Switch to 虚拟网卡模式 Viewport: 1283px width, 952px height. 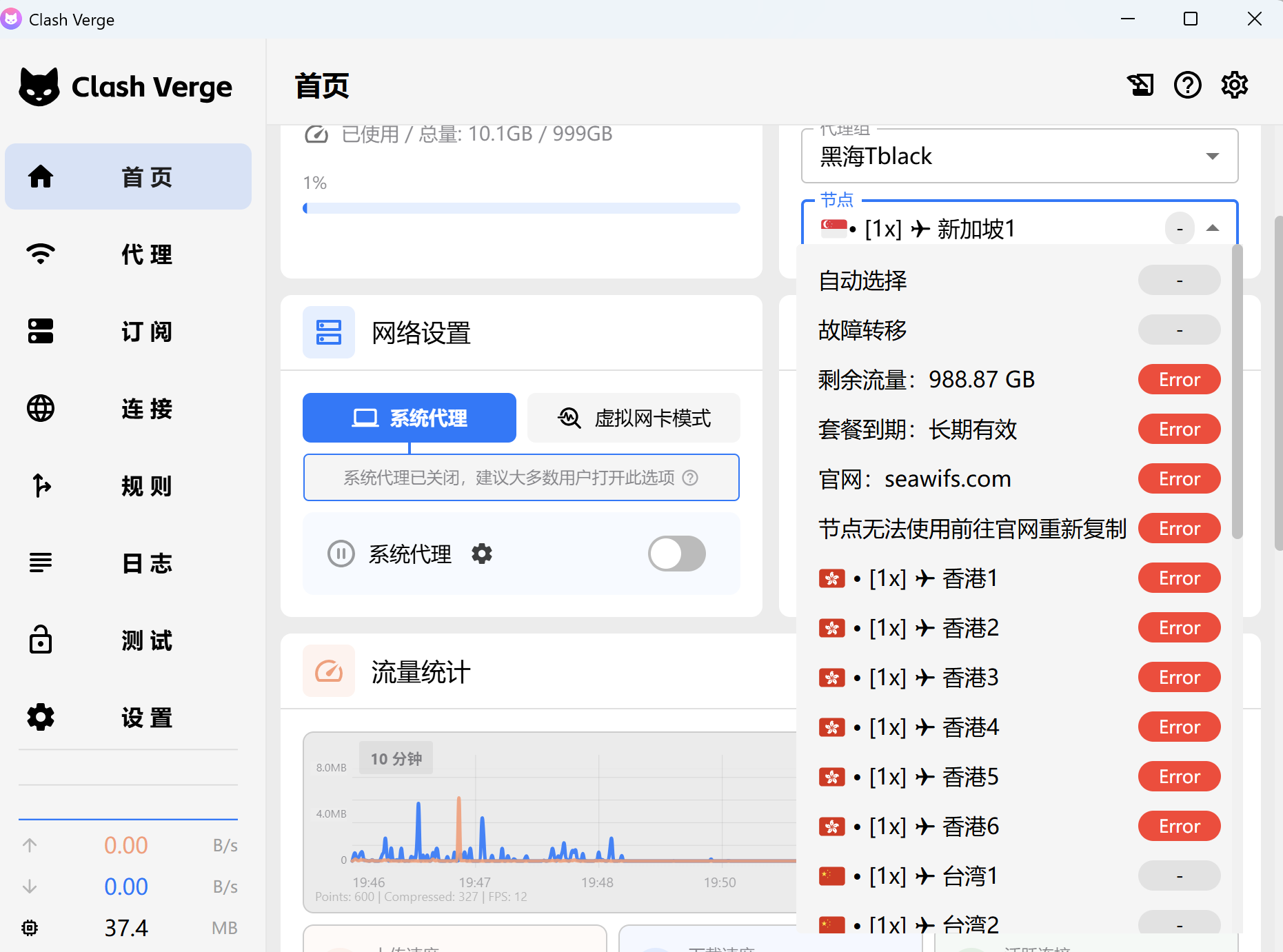634,418
